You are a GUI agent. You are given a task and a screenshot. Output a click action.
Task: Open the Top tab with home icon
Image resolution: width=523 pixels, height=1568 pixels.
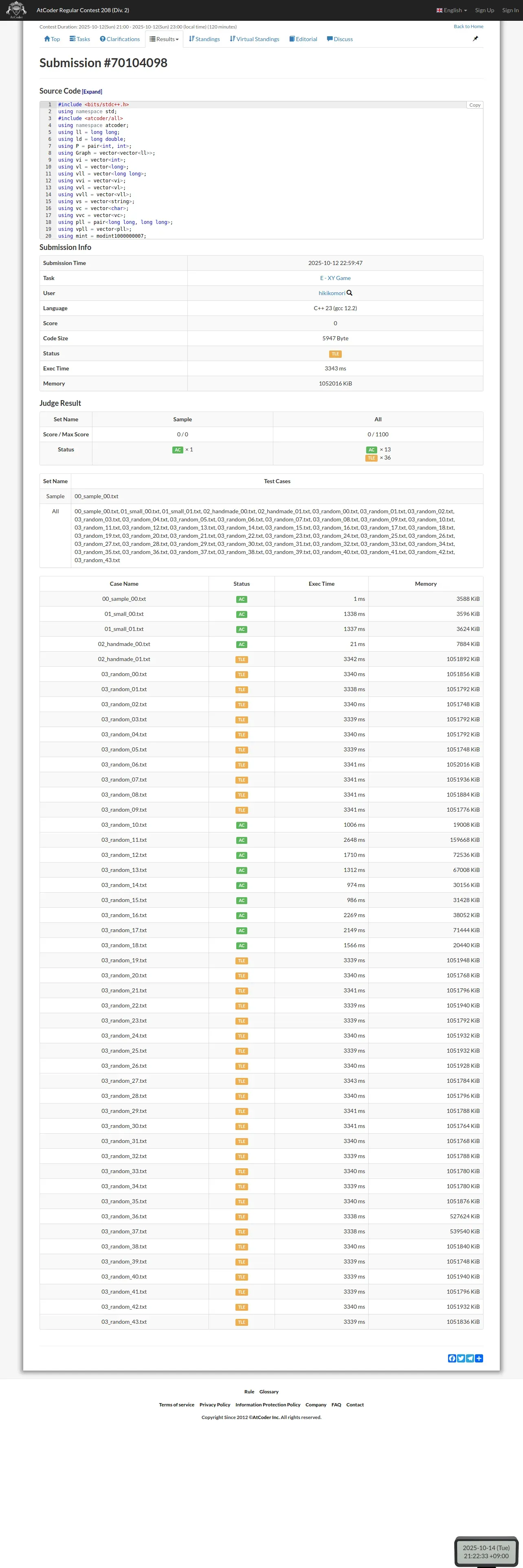point(52,39)
